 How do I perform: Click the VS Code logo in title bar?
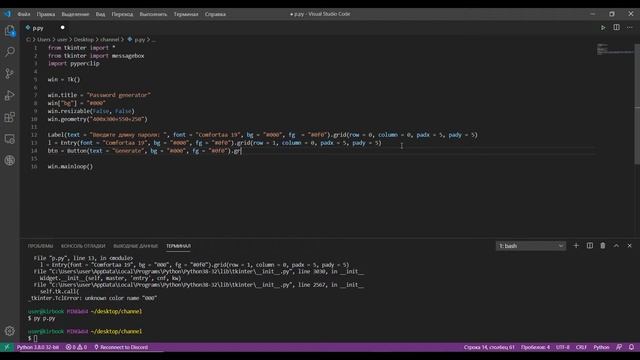coord(7,14)
